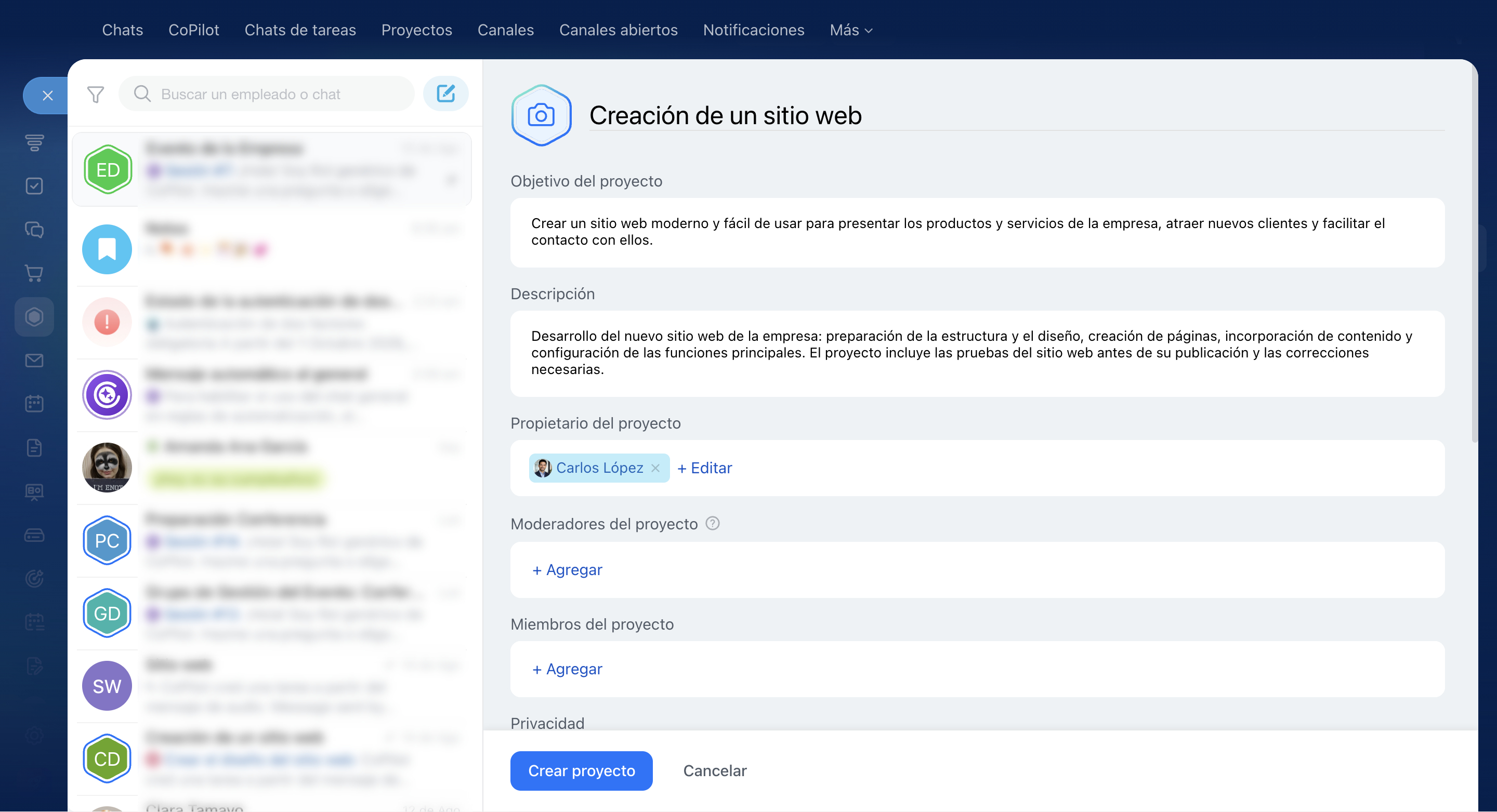
Task: Click the magnifier icon in search bar
Action: (x=142, y=94)
